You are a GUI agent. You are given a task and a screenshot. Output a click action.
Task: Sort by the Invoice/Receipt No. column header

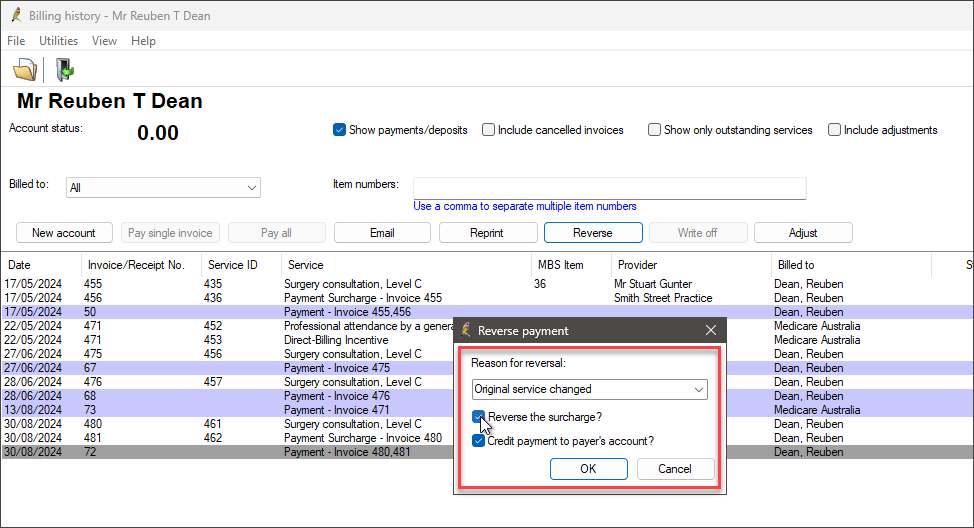(x=134, y=265)
